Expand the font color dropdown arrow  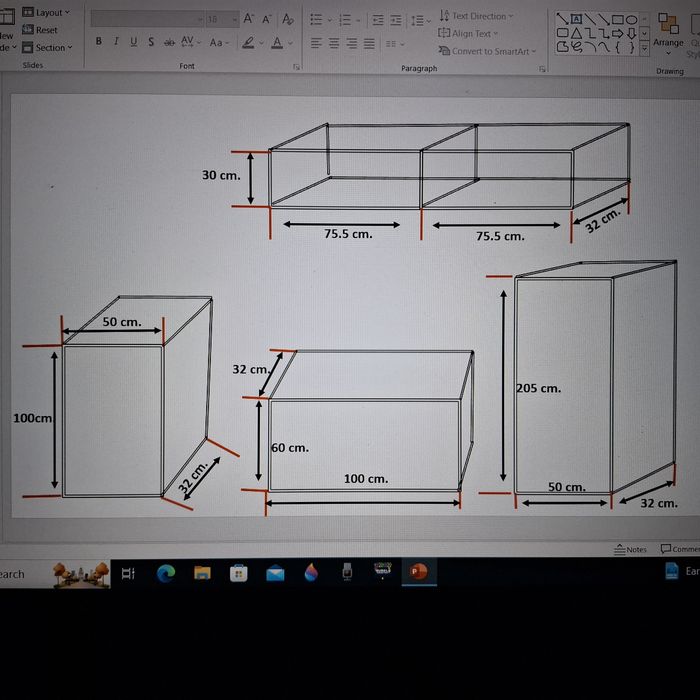tap(290, 43)
